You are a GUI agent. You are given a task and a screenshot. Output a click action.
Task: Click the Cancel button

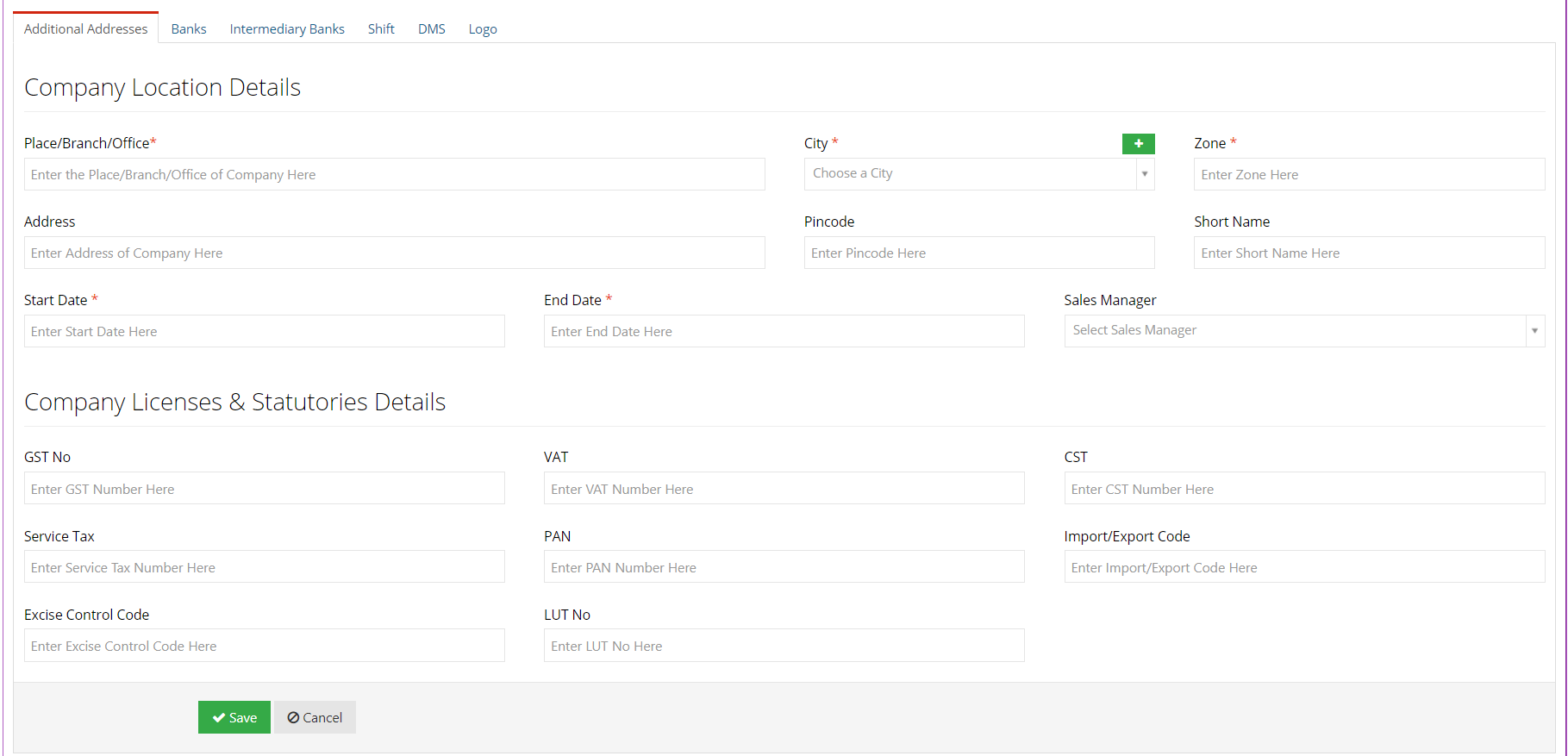pos(315,717)
